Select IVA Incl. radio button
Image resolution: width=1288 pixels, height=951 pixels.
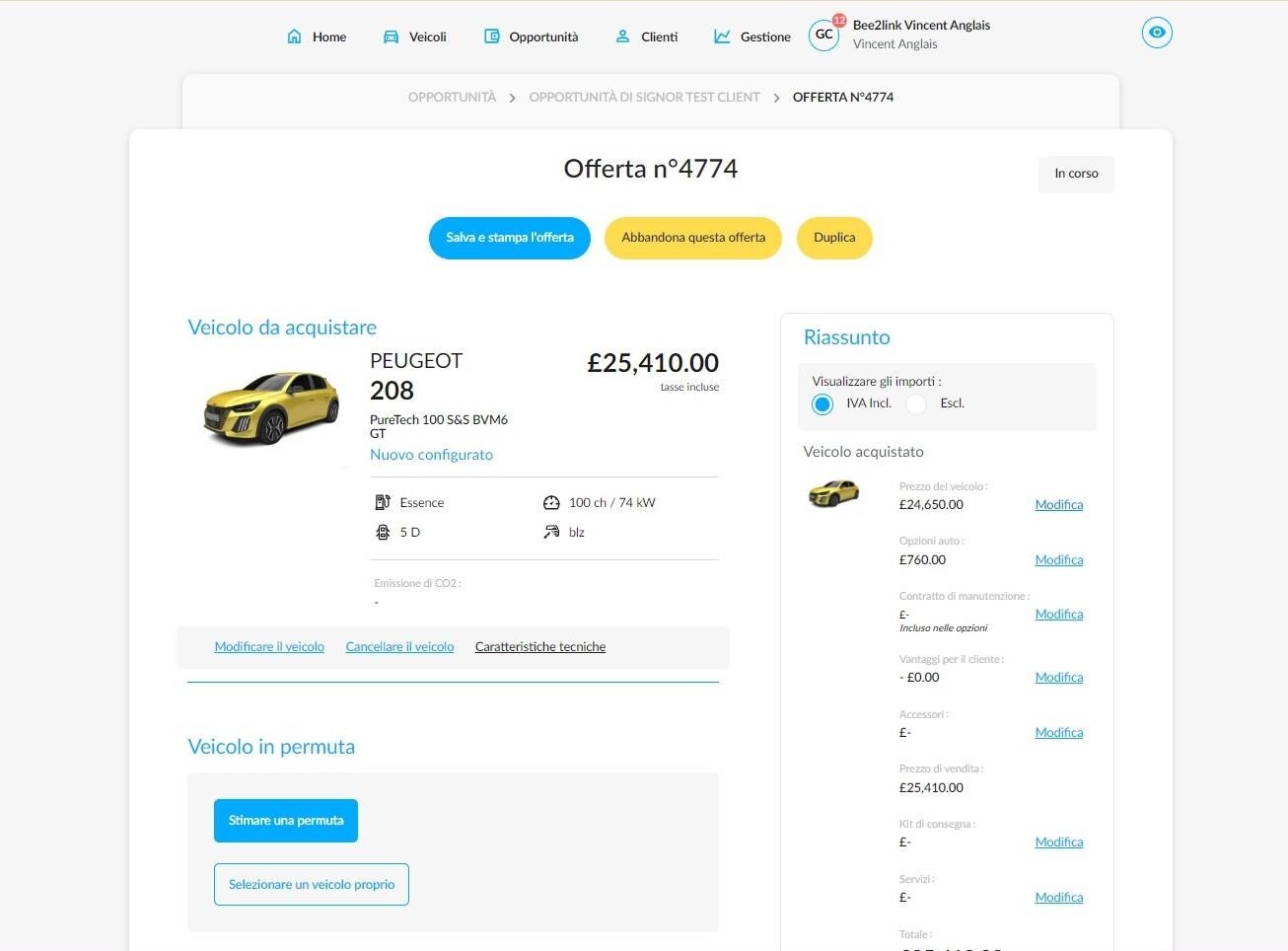[x=823, y=403]
